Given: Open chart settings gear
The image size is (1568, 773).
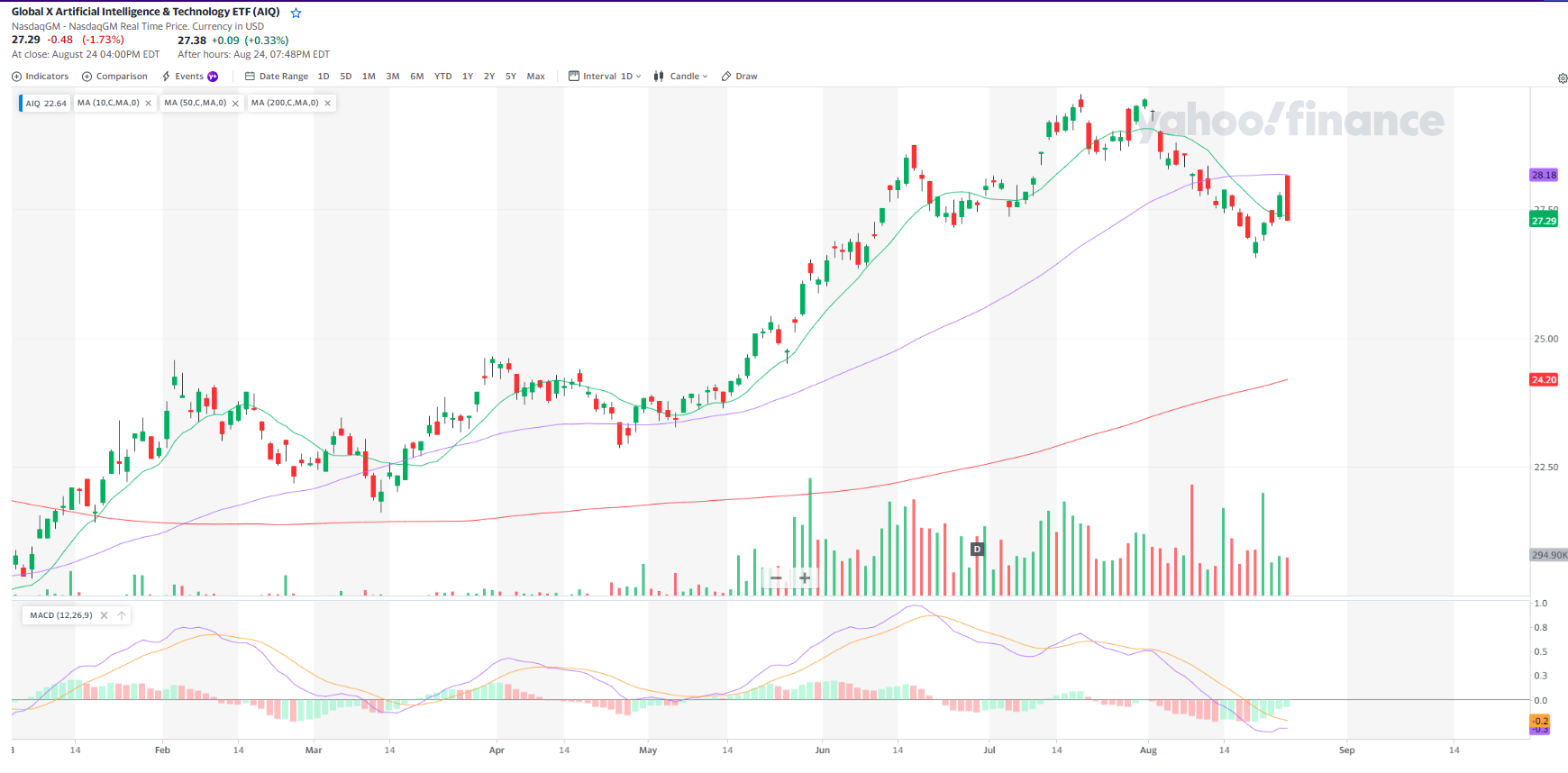Looking at the screenshot, I should click(1563, 78).
